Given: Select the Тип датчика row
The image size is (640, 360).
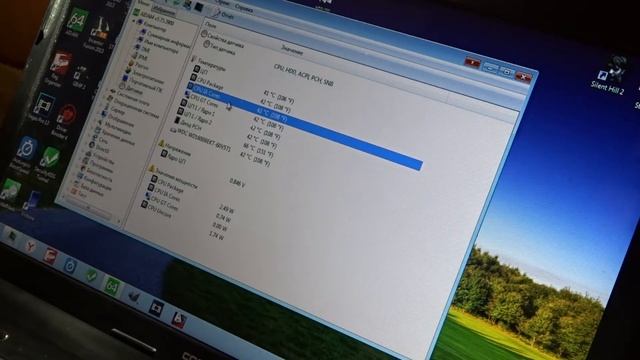Looking at the screenshot, I should click(221, 48).
